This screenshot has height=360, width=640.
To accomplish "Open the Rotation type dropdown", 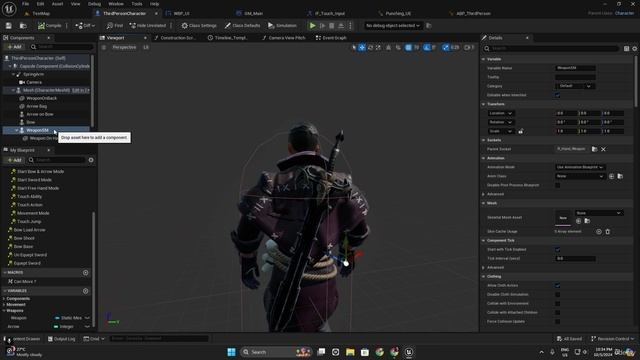I will 500,122.
